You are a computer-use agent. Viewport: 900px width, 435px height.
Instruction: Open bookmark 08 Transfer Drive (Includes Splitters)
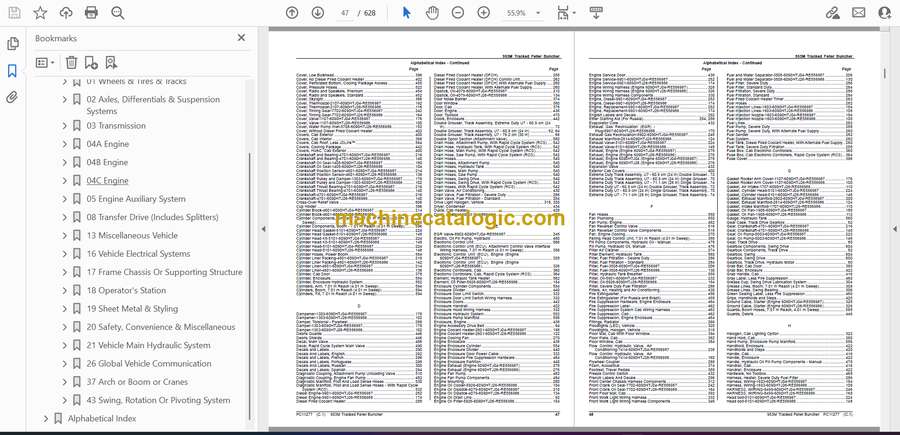153,218
